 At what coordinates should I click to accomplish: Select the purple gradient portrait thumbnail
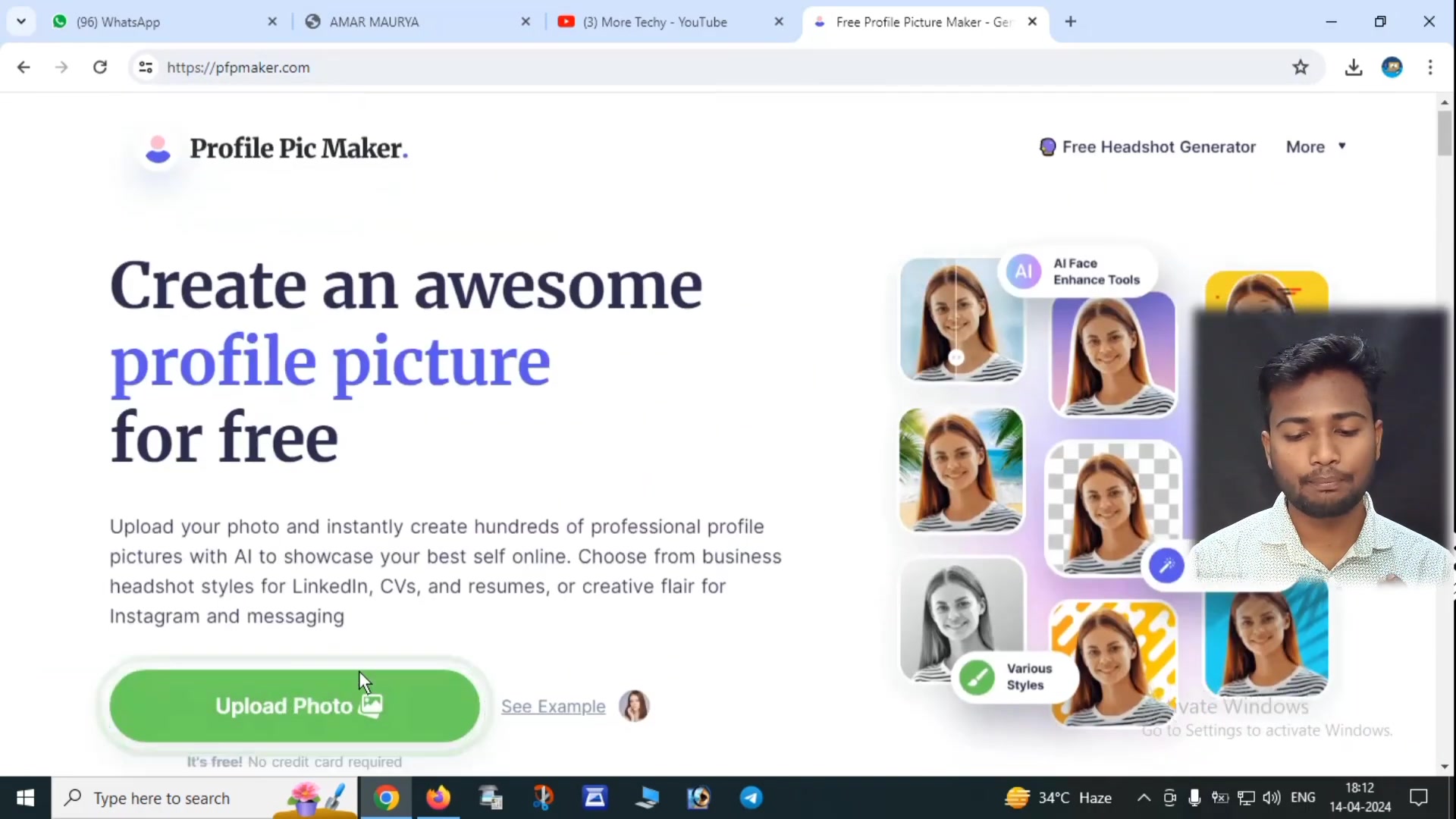1112,355
